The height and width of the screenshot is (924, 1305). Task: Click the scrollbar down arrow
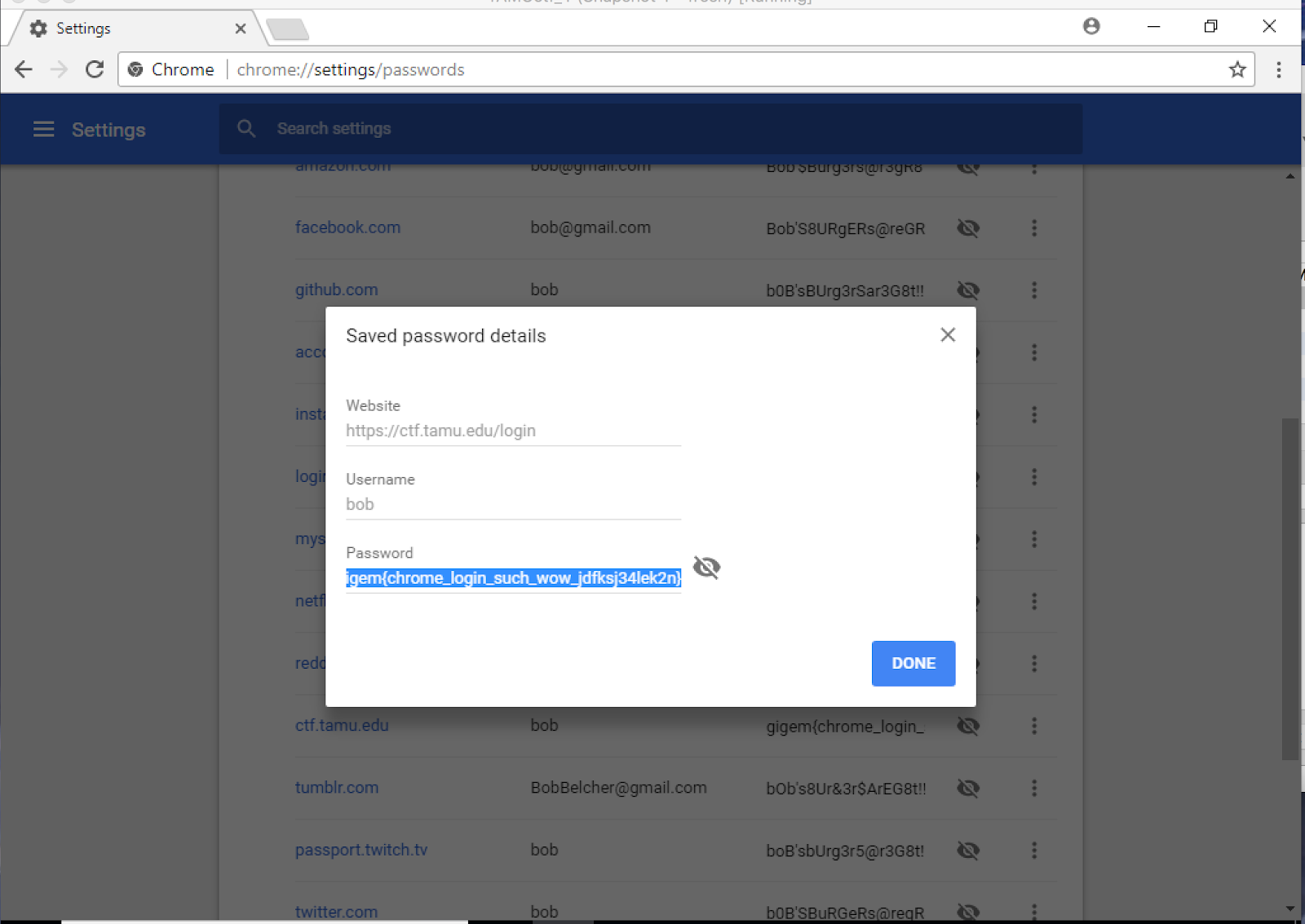coord(1290,908)
